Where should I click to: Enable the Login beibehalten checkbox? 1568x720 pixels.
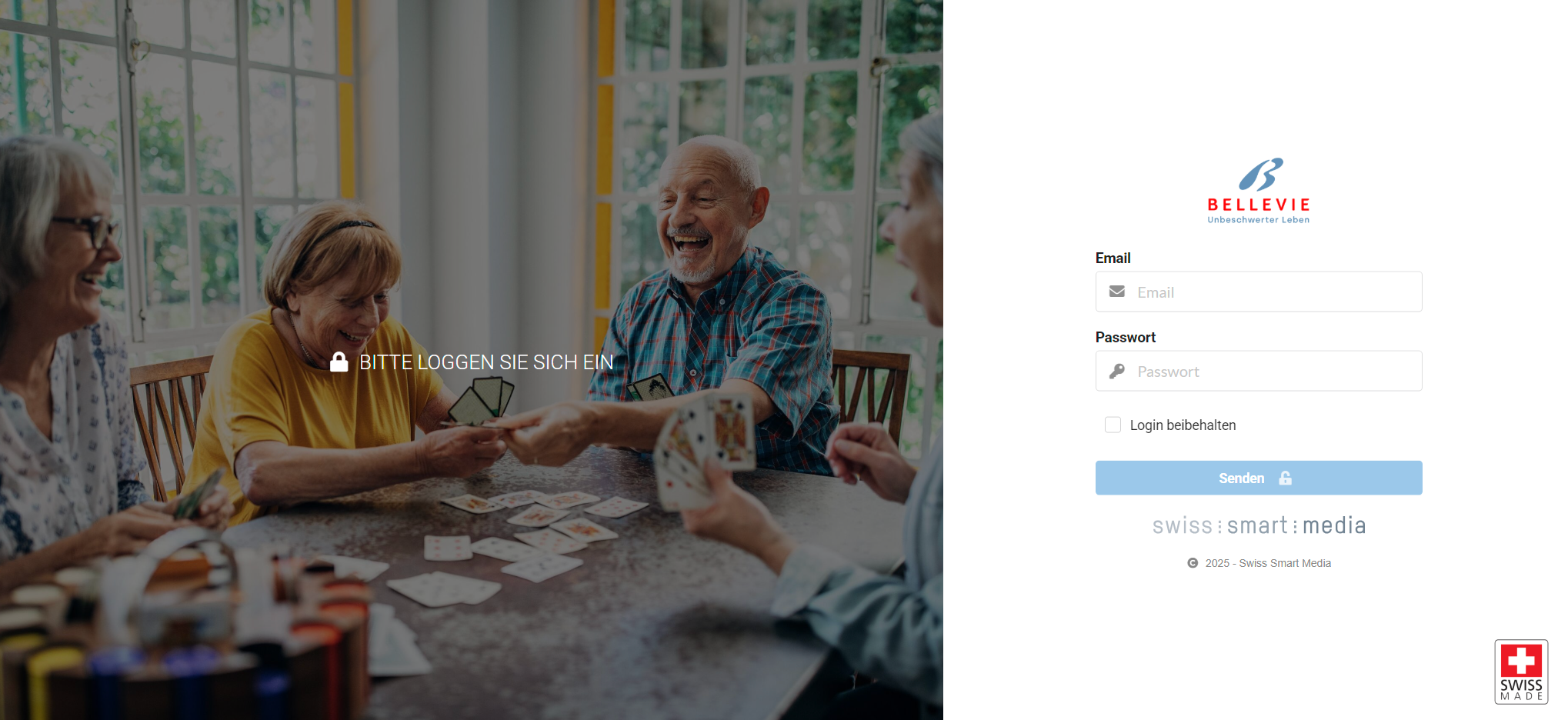1113,425
